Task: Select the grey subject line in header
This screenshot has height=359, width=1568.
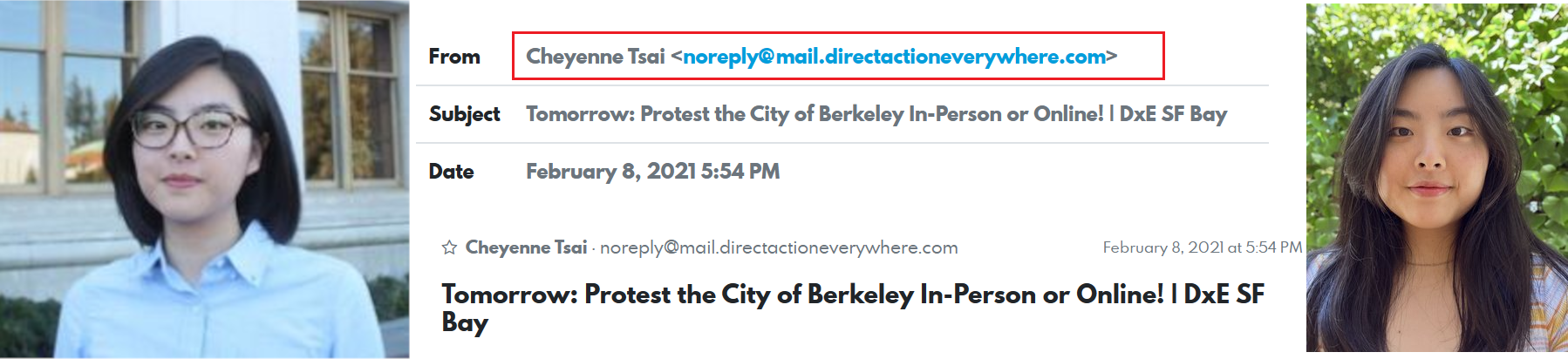Action: point(876,114)
